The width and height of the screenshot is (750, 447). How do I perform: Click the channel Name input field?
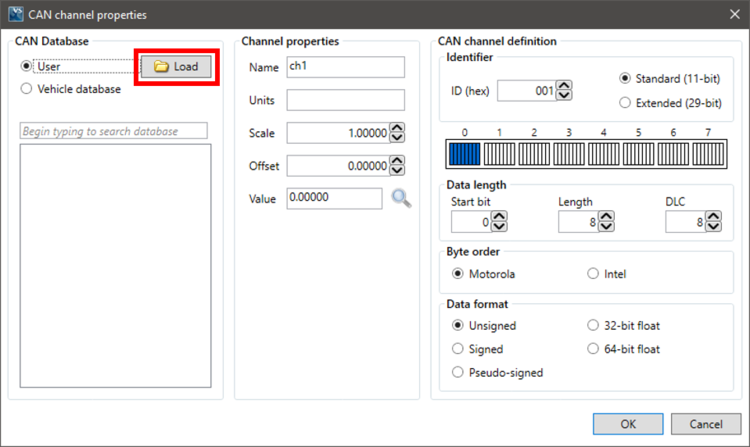pyautogui.click(x=345, y=67)
